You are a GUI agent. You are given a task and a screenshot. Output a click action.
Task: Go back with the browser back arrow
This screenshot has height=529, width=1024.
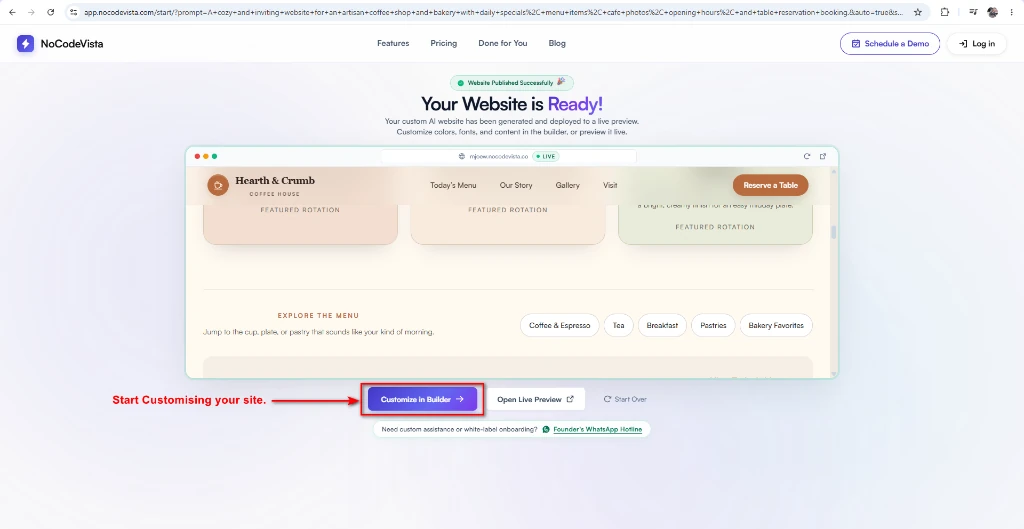[x=12, y=12]
